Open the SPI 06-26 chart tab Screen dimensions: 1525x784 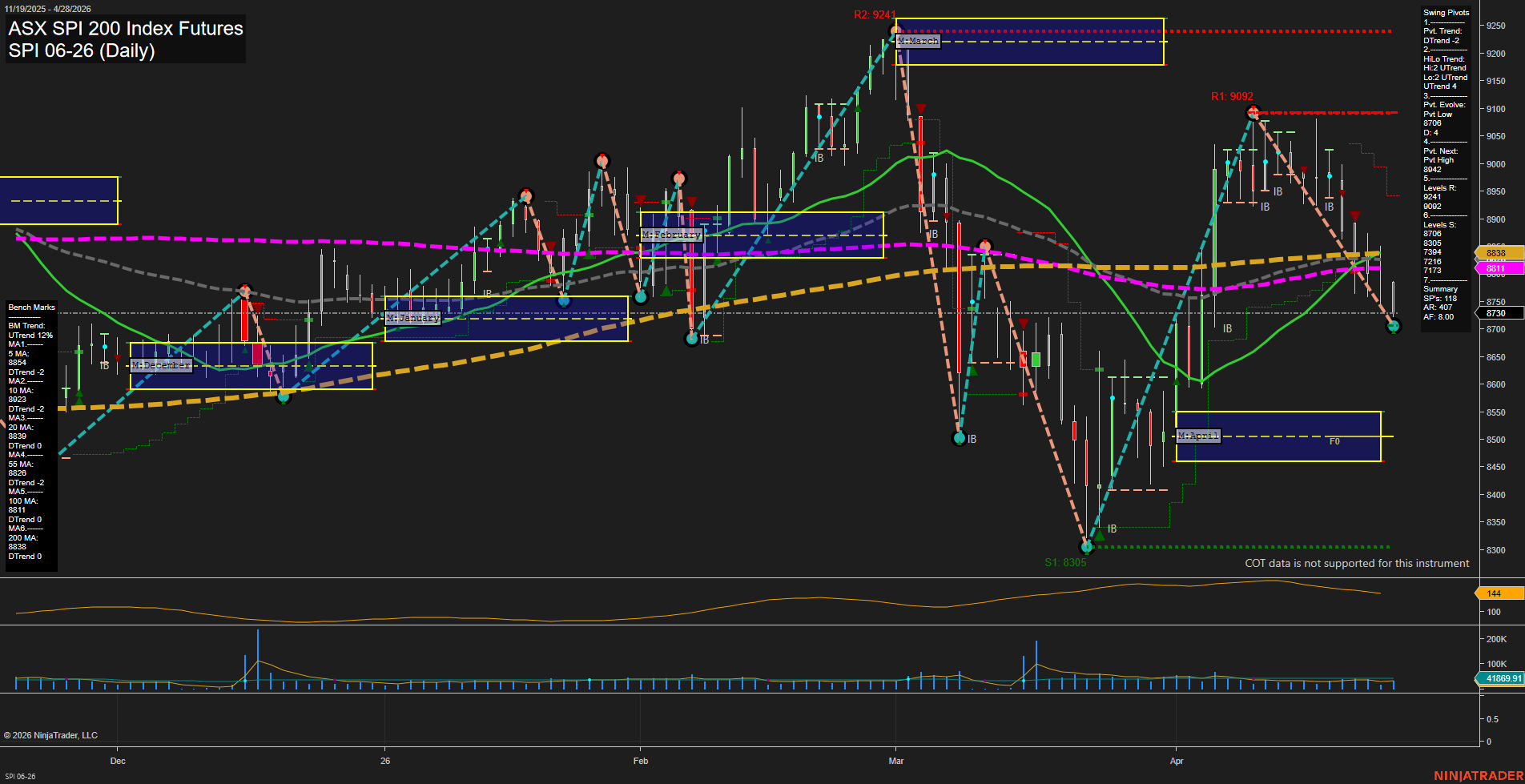pos(20,776)
